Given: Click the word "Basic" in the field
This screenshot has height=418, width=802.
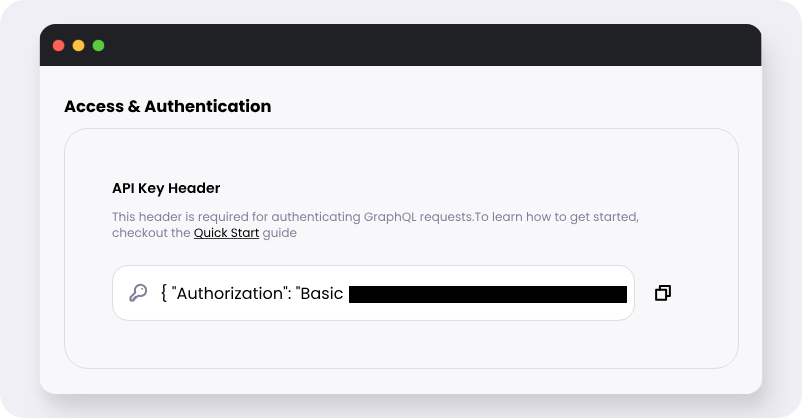Looking at the screenshot, I should (x=322, y=293).
